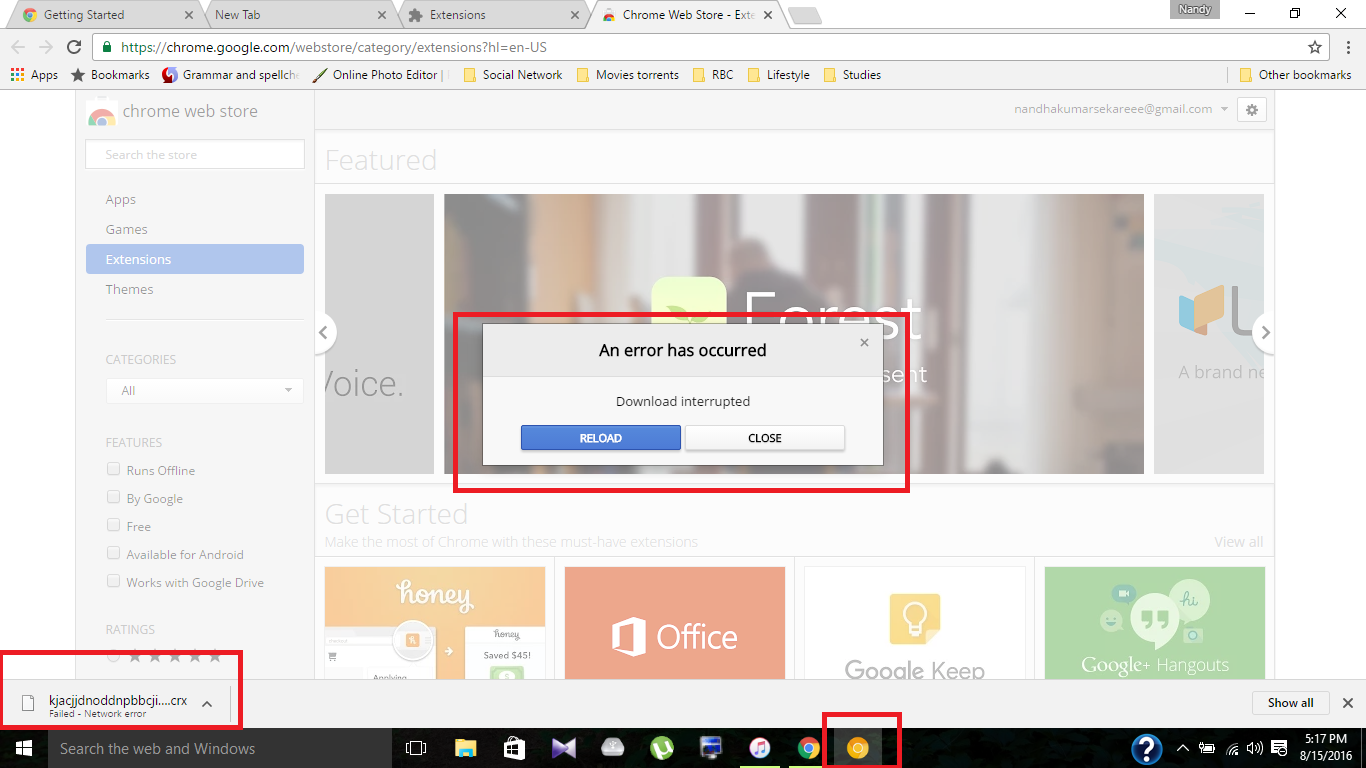
Task: Toggle the Works with Google Drive checkbox
Action: click(x=113, y=582)
